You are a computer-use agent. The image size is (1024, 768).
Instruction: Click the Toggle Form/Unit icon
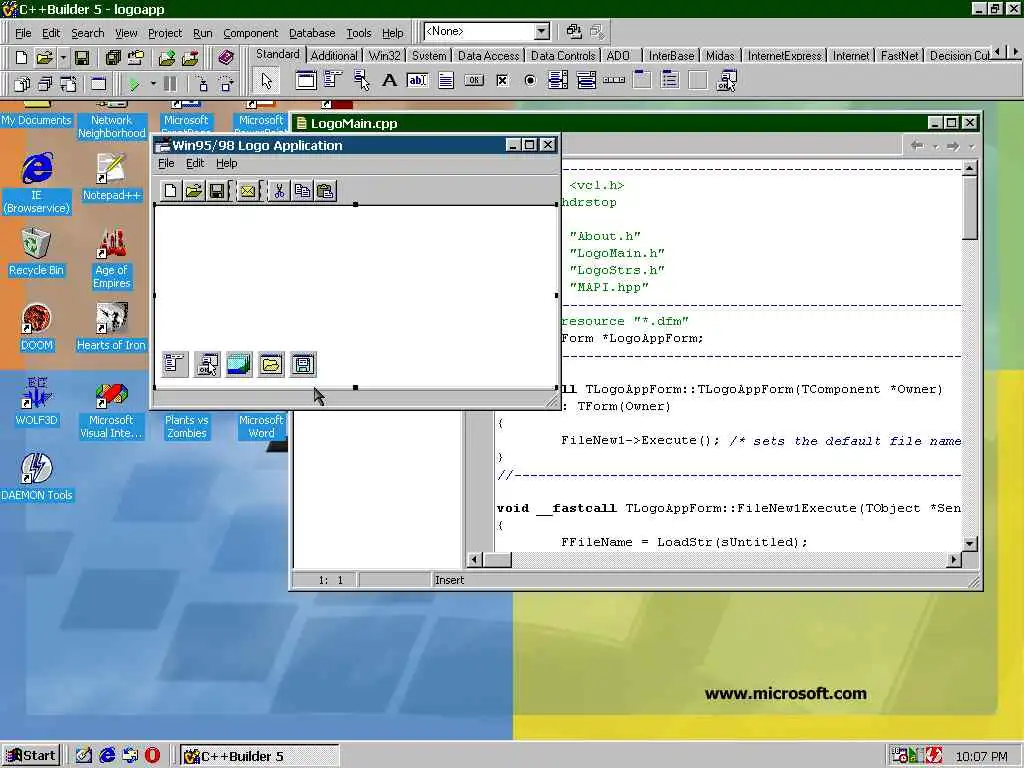point(68,84)
